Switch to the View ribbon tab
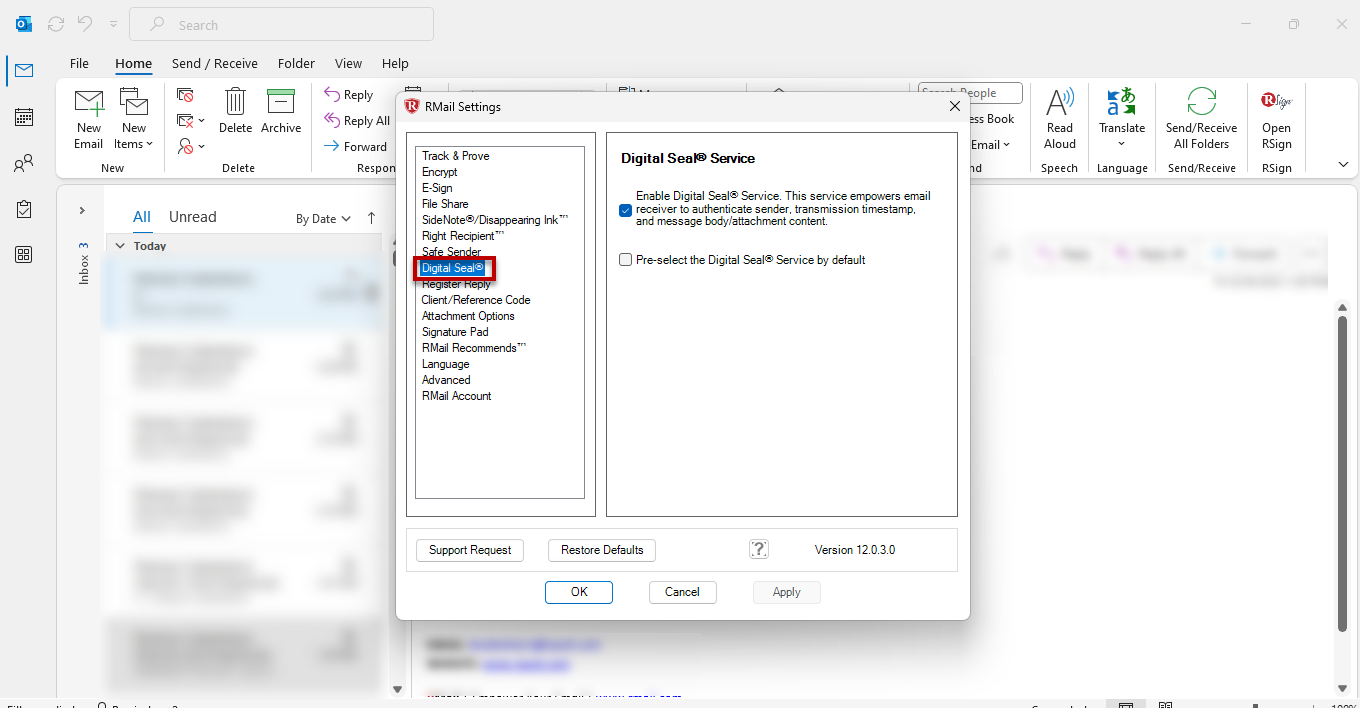 coord(348,63)
